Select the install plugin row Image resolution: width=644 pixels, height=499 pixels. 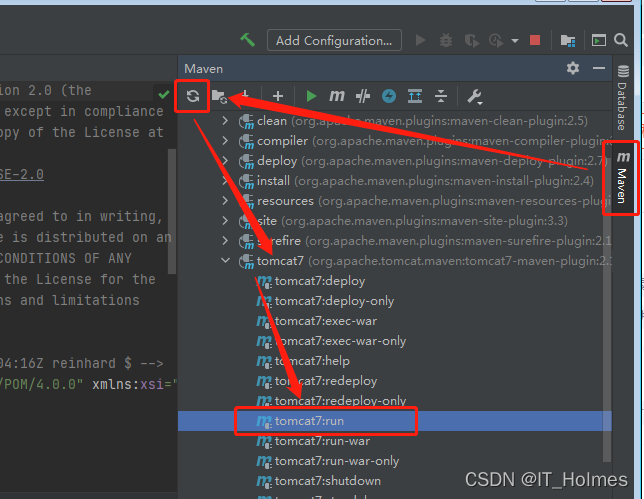coord(394,181)
